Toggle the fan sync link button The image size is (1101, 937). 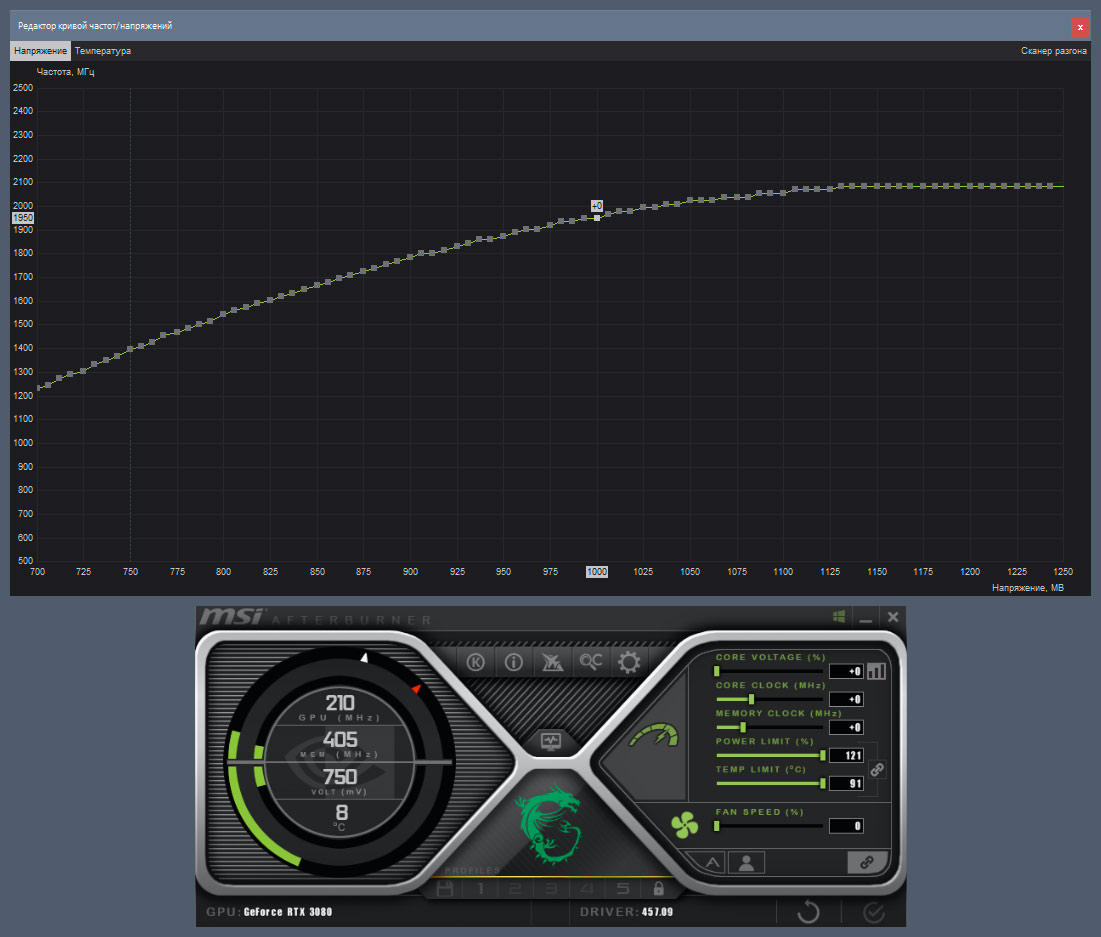(x=867, y=862)
